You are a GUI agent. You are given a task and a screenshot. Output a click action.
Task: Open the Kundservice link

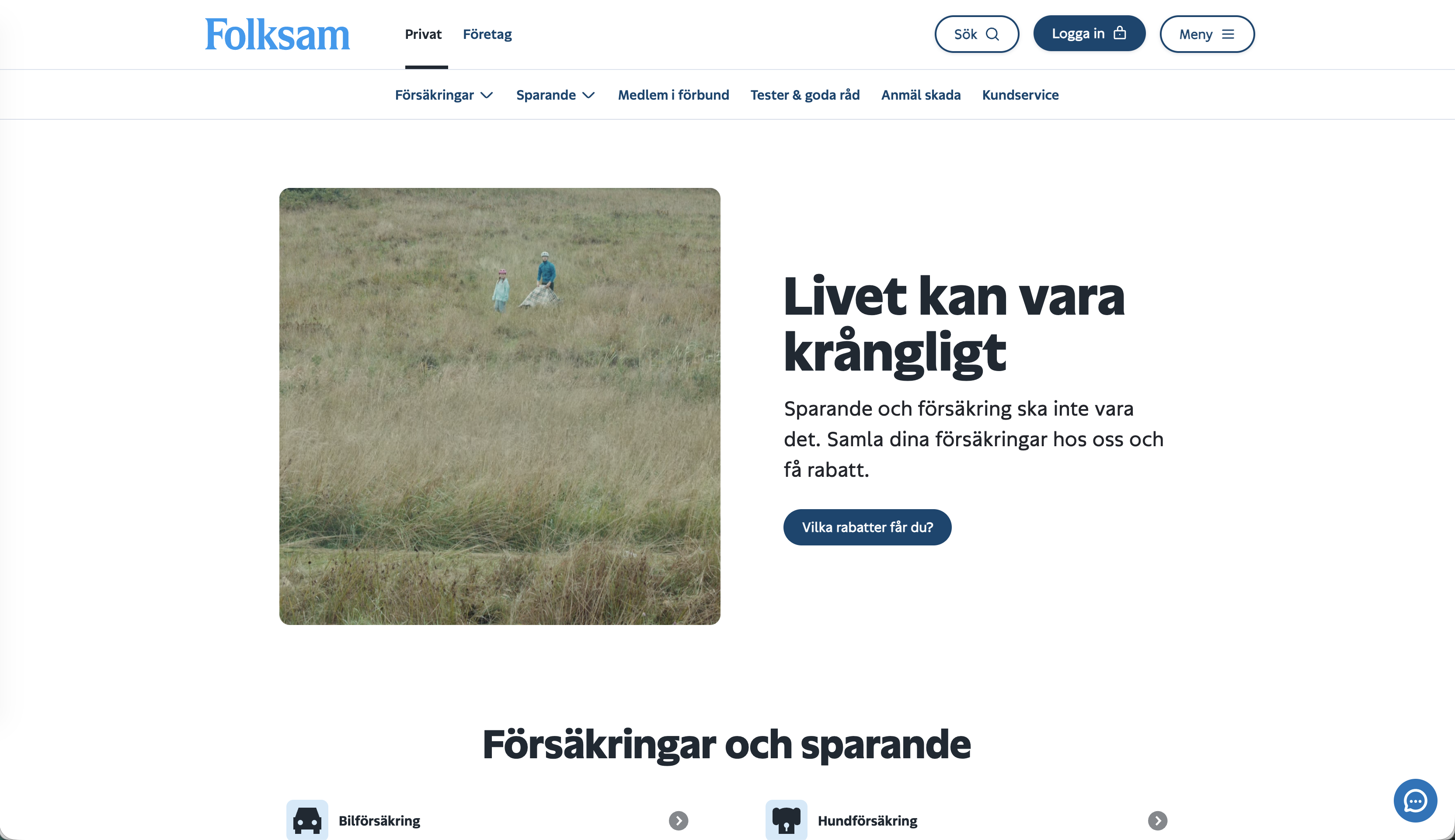pyautogui.click(x=1020, y=94)
